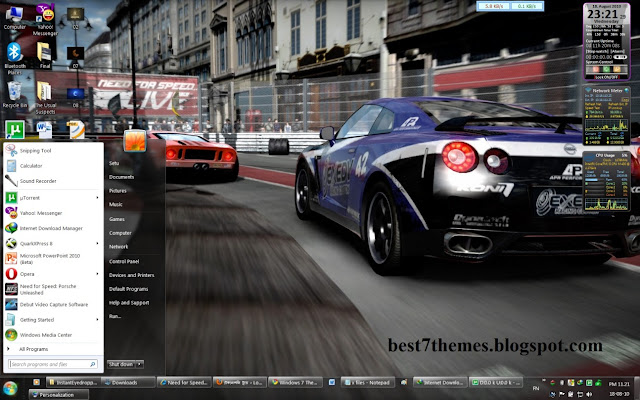Open the Bluetooth Places desktop icon
Viewport: 640px width, 400px height.
coord(14,58)
